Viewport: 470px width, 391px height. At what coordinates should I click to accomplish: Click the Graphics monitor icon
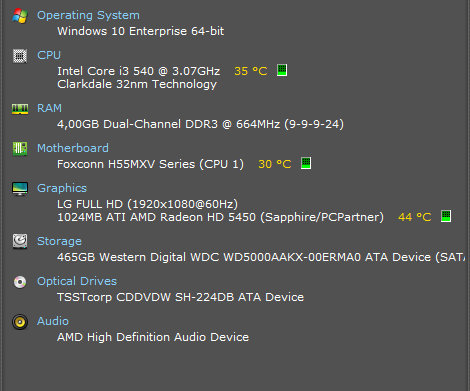point(20,189)
